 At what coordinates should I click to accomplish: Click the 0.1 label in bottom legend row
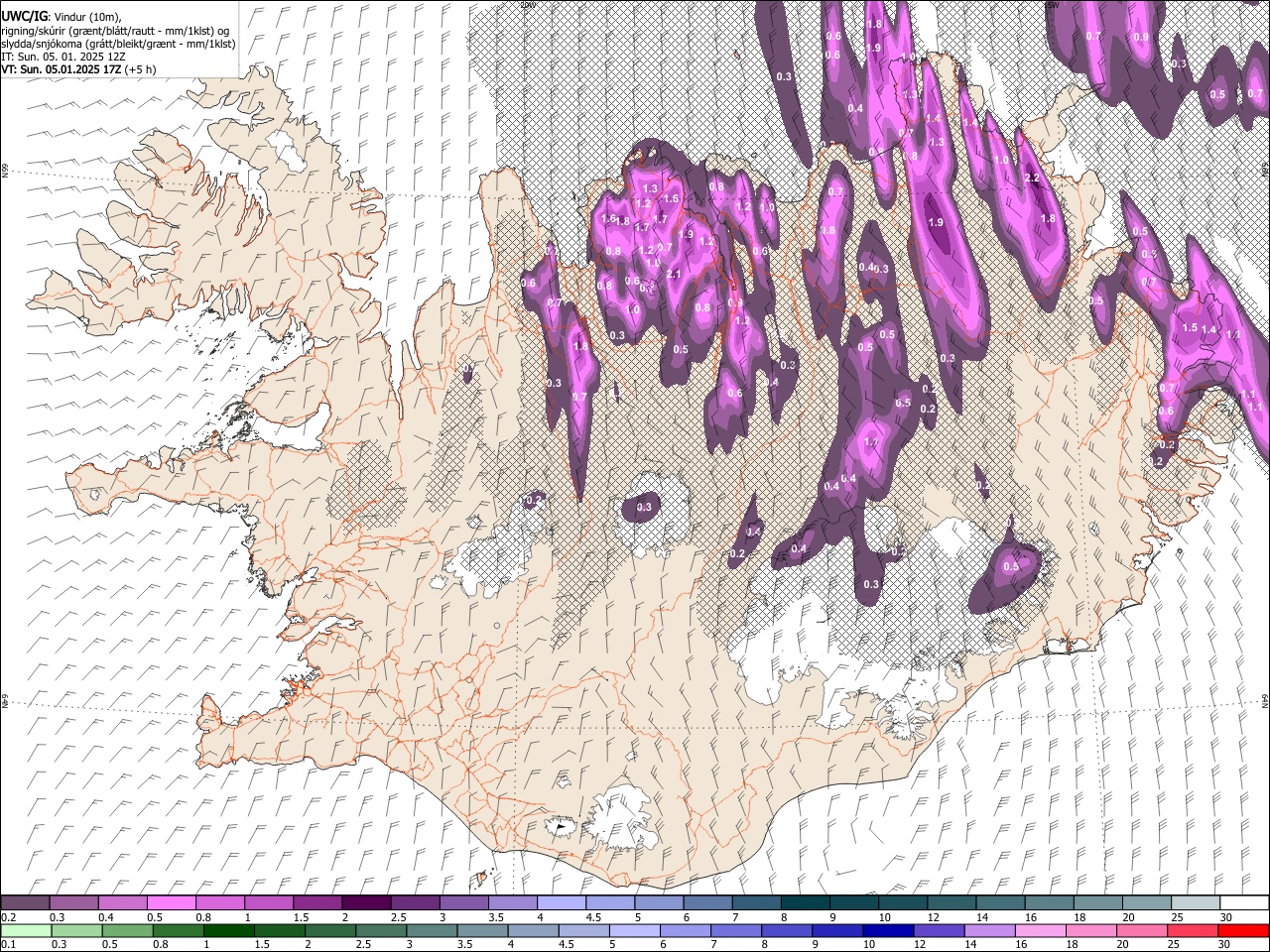click(7, 944)
